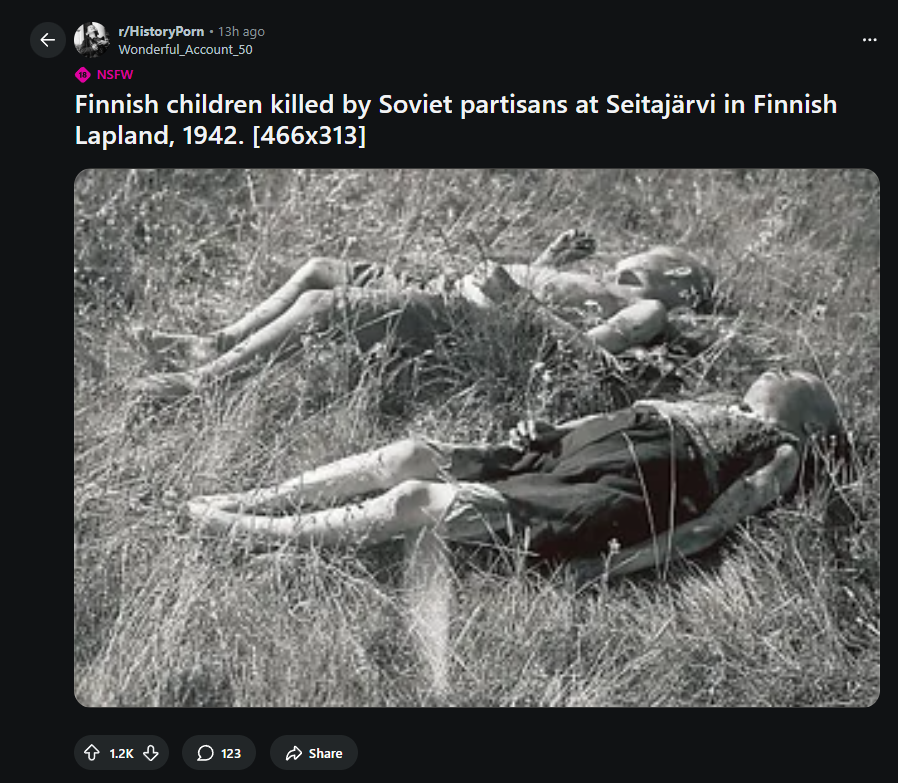The height and width of the screenshot is (783, 898).
Task: Click the comment bubble icon
Action: (x=205, y=753)
